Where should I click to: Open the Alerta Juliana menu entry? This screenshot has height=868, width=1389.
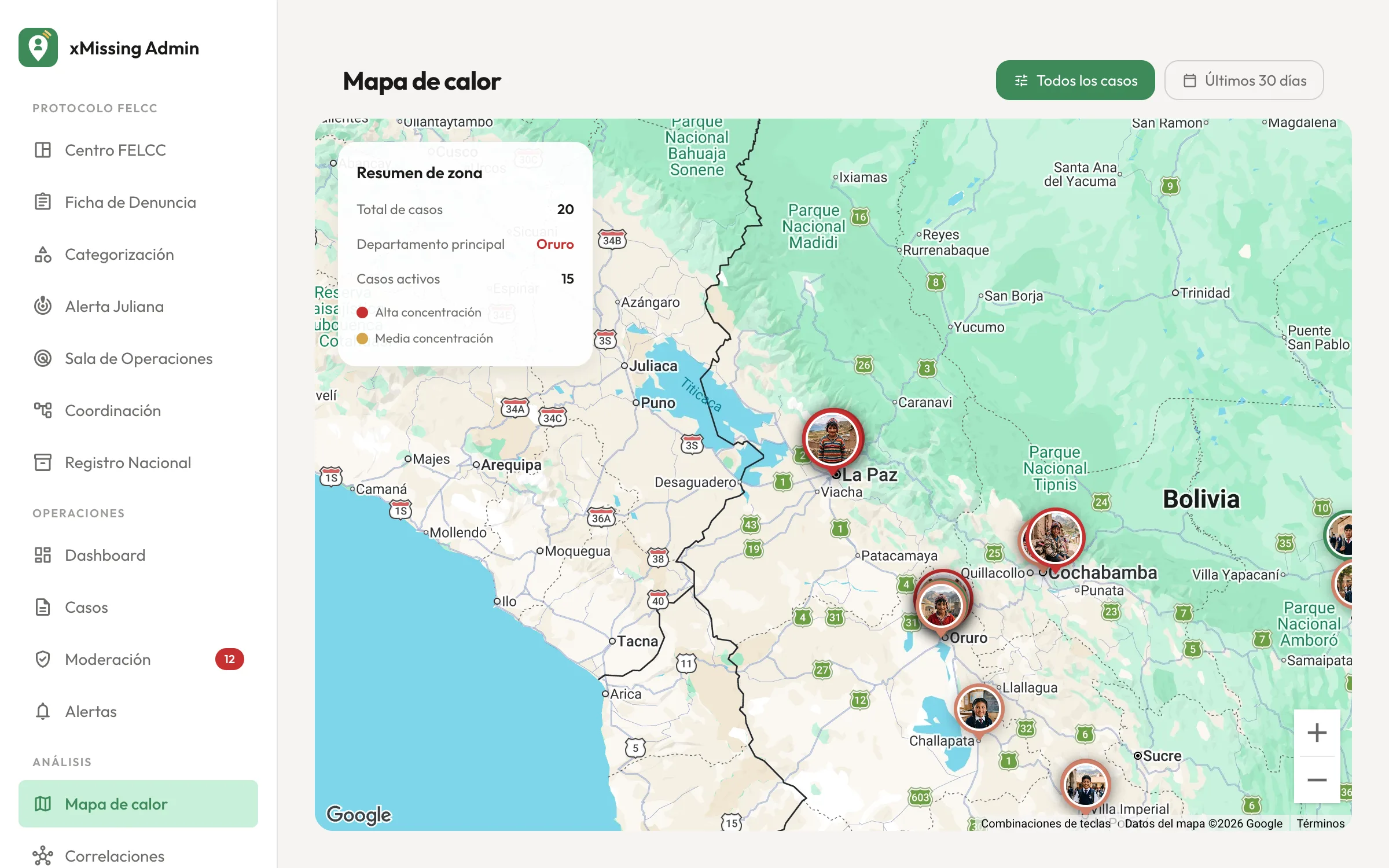138,306
